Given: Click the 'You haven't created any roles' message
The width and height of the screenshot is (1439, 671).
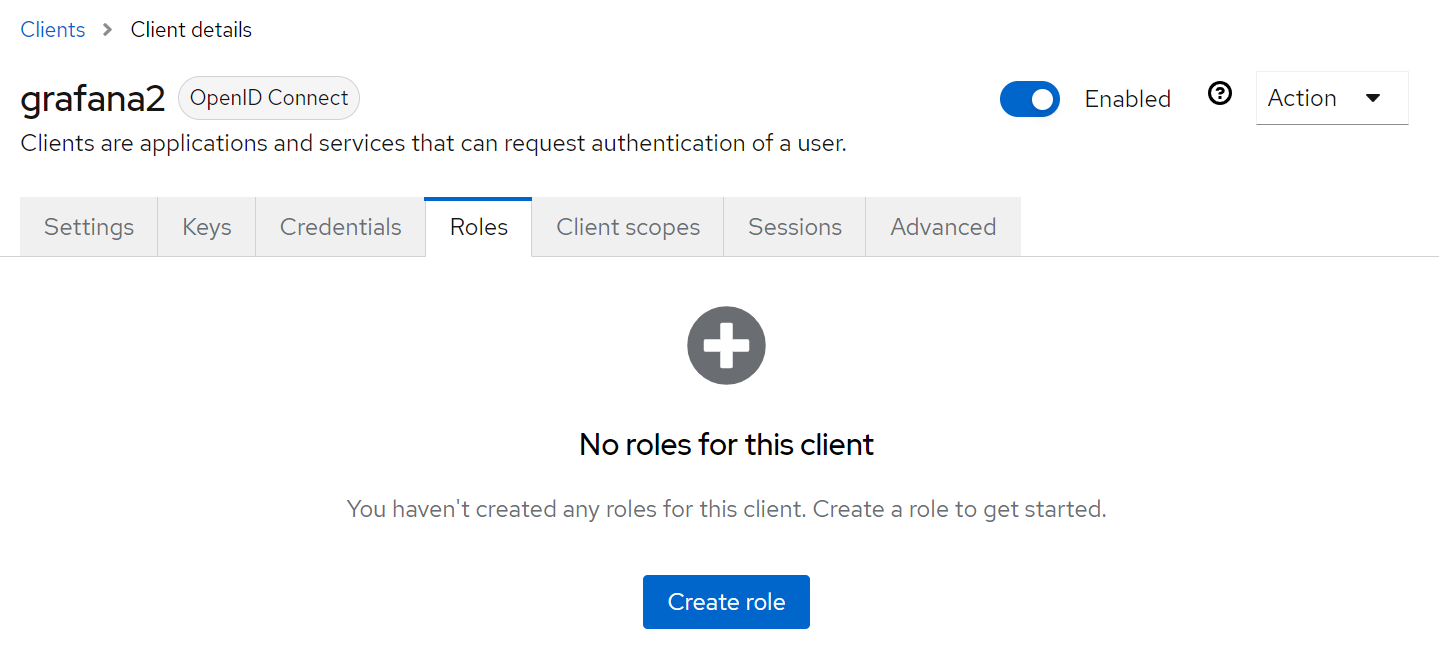Looking at the screenshot, I should coord(726,509).
